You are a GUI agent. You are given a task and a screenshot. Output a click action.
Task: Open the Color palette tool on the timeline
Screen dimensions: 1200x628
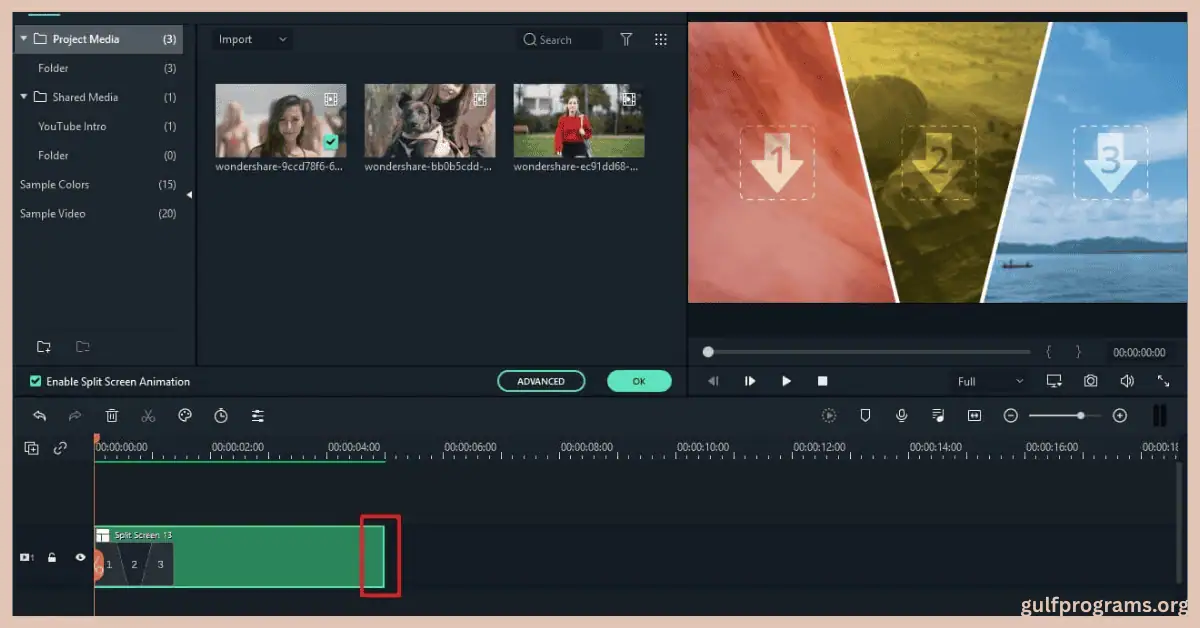(184, 415)
